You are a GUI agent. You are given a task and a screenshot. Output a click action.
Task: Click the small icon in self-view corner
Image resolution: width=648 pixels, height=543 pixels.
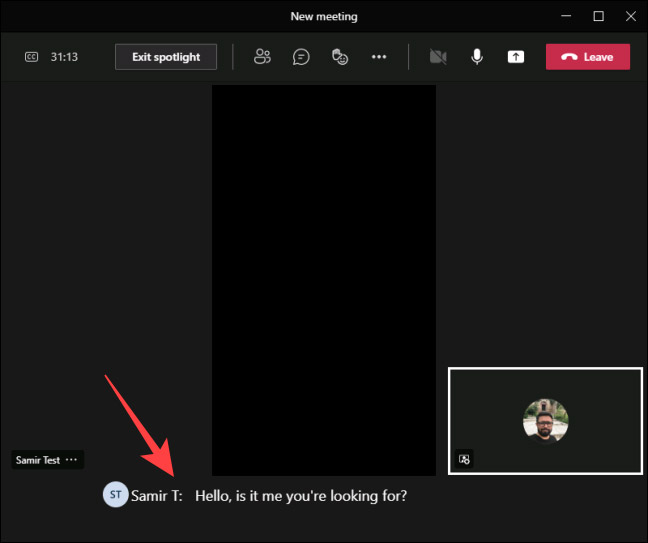coord(464,459)
